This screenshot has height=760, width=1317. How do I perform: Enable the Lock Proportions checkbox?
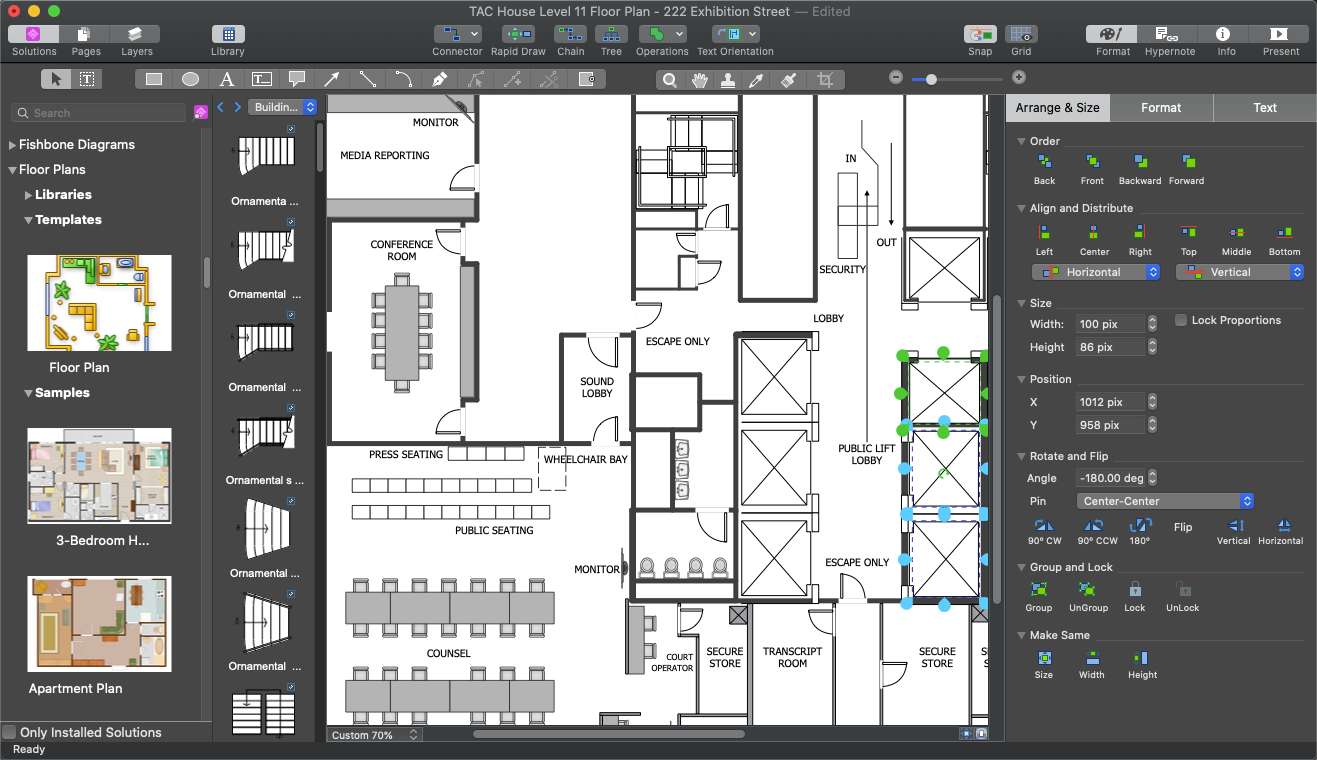tap(1182, 321)
